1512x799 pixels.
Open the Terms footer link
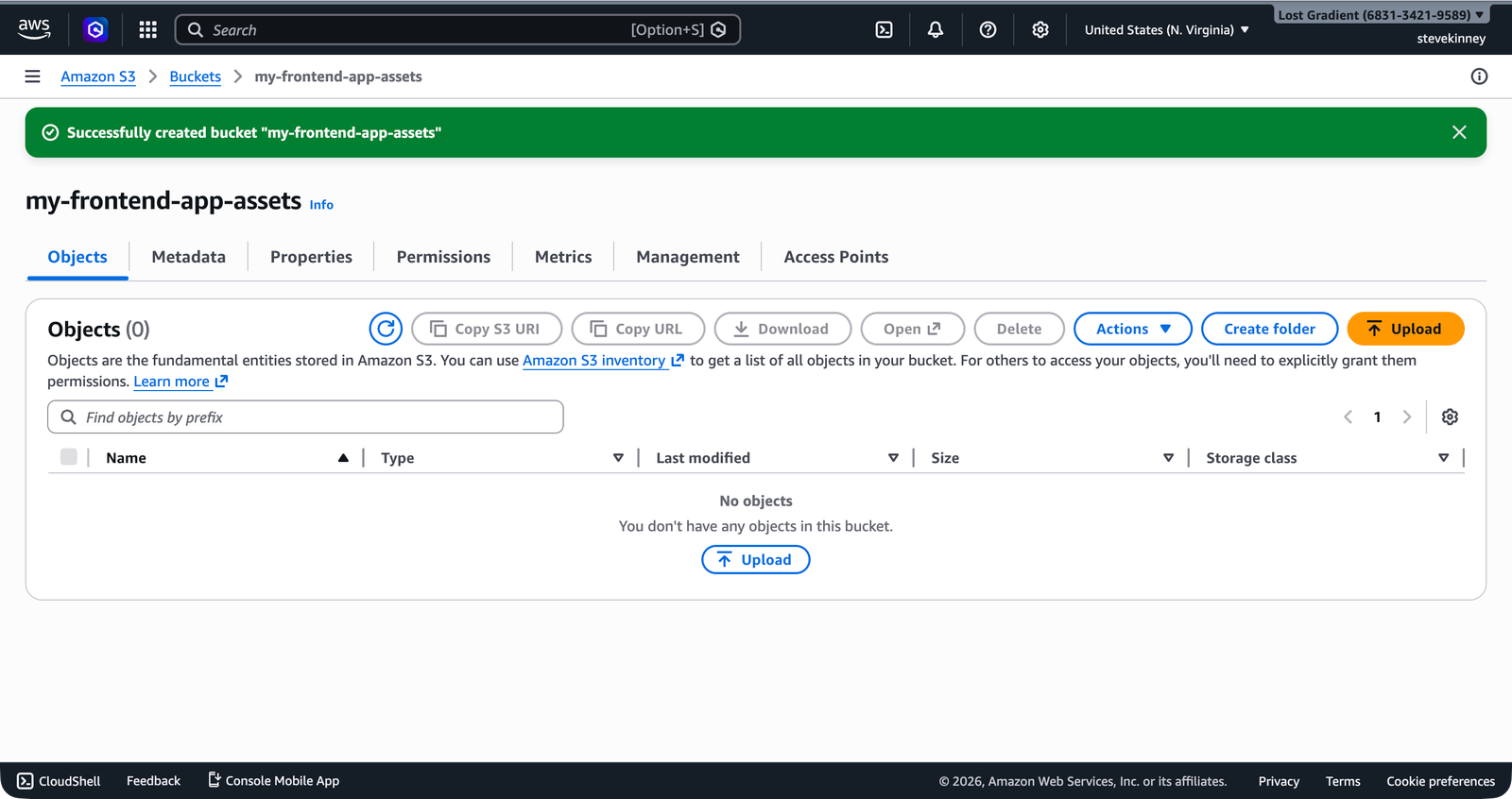coord(1343,781)
